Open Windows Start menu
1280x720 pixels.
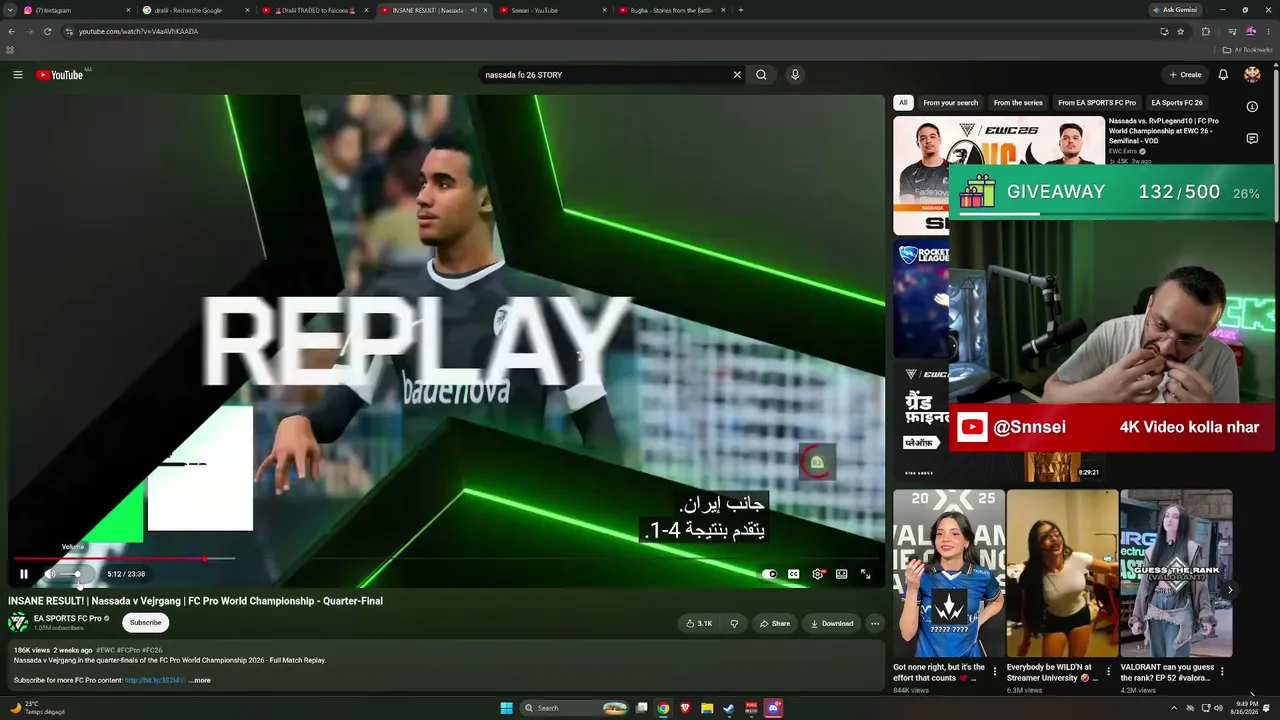click(506, 708)
